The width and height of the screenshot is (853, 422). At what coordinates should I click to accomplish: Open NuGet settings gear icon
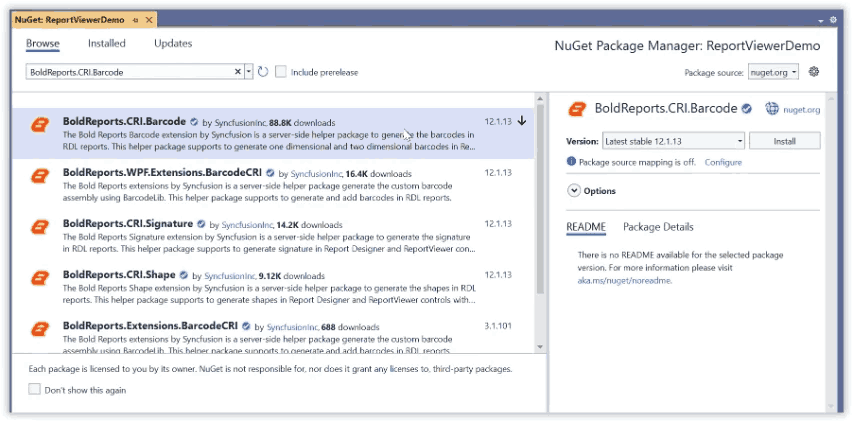tap(814, 71)
